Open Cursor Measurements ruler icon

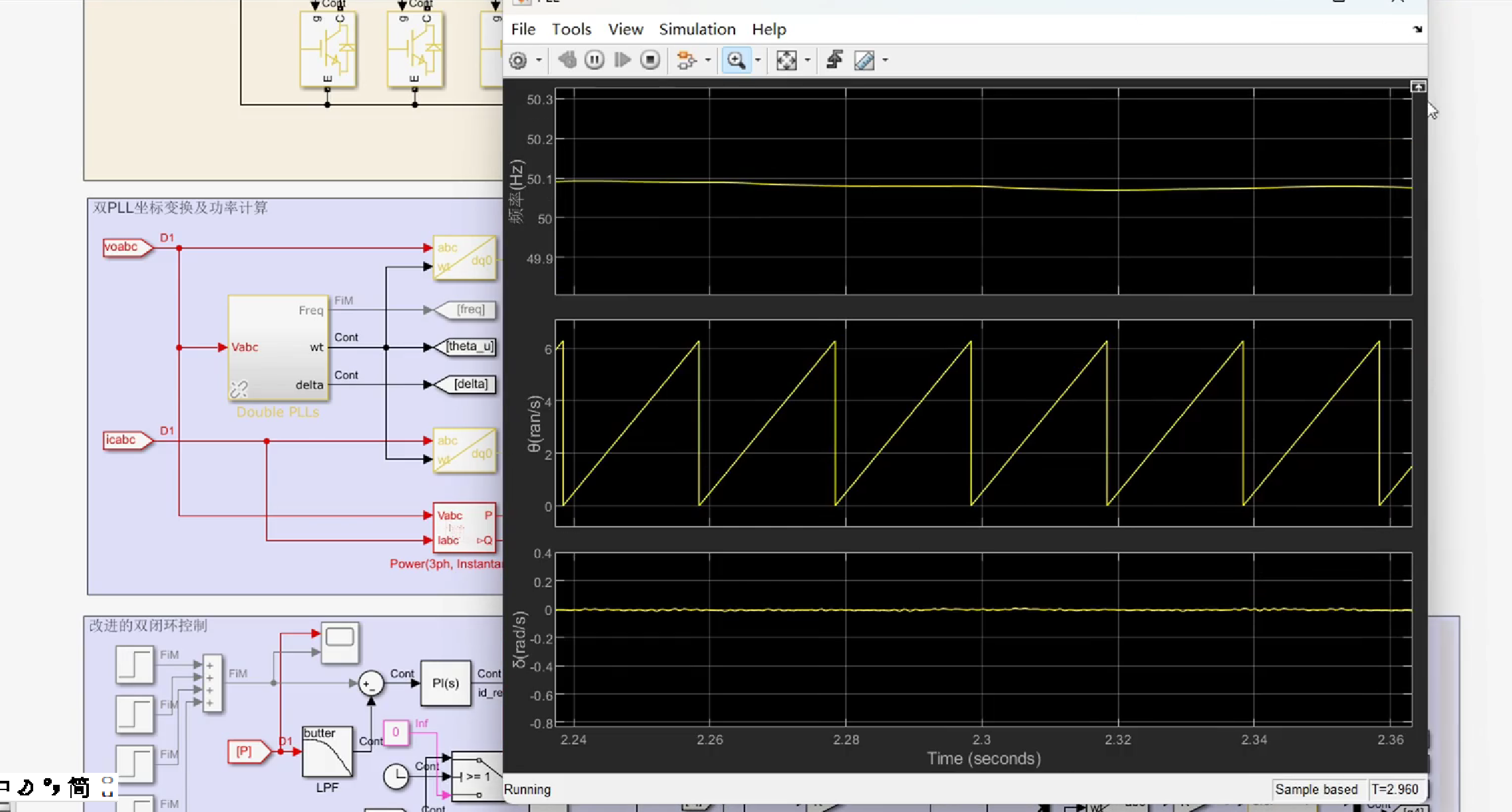(x=864, y=60)
